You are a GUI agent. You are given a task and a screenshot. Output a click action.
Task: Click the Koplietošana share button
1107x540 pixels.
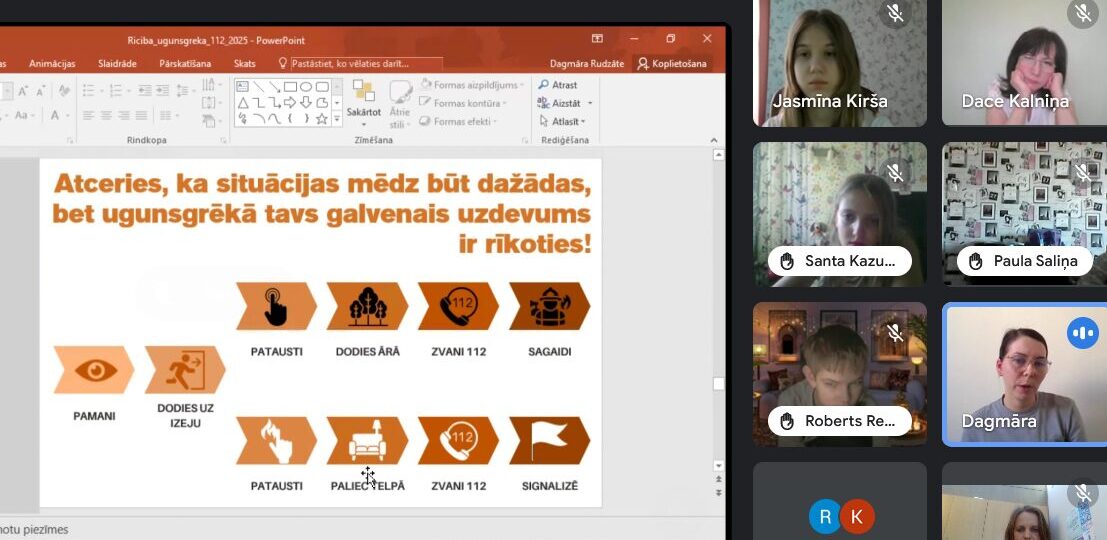click(671, 64)
